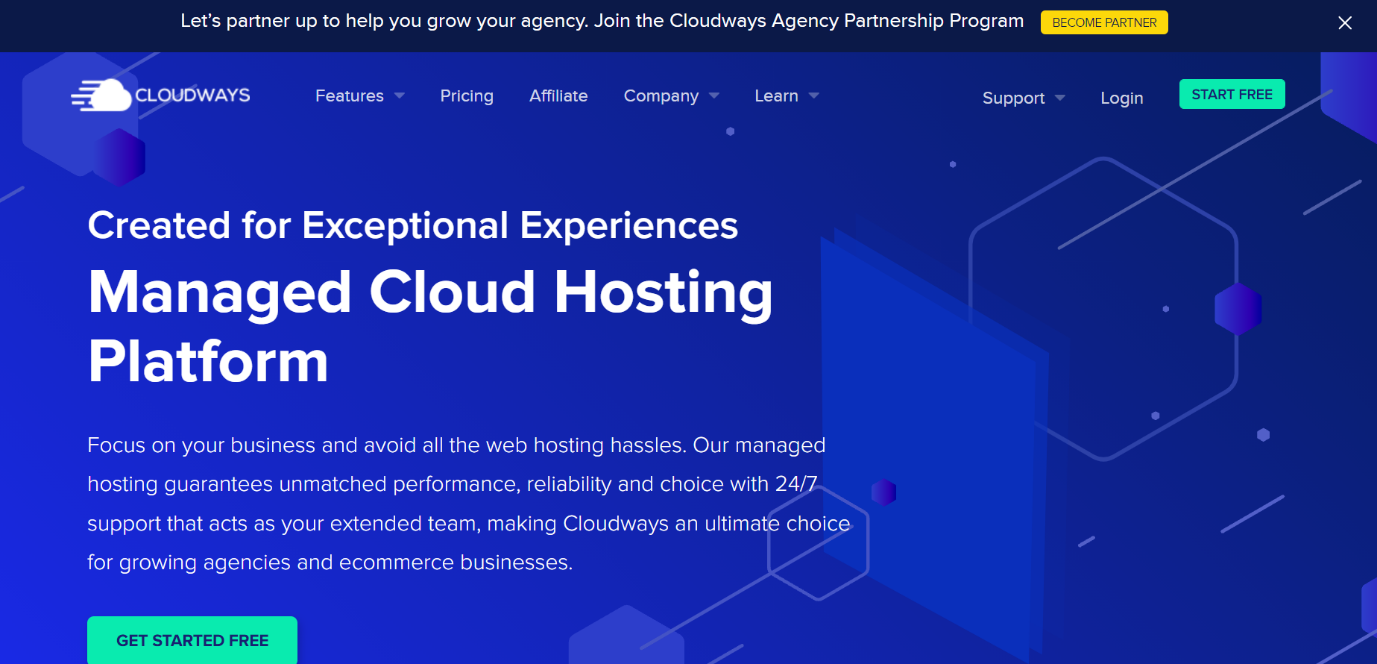Click the partnership program banner text
The width and height of the screenshot is (1377, 664).
(602, 21)
